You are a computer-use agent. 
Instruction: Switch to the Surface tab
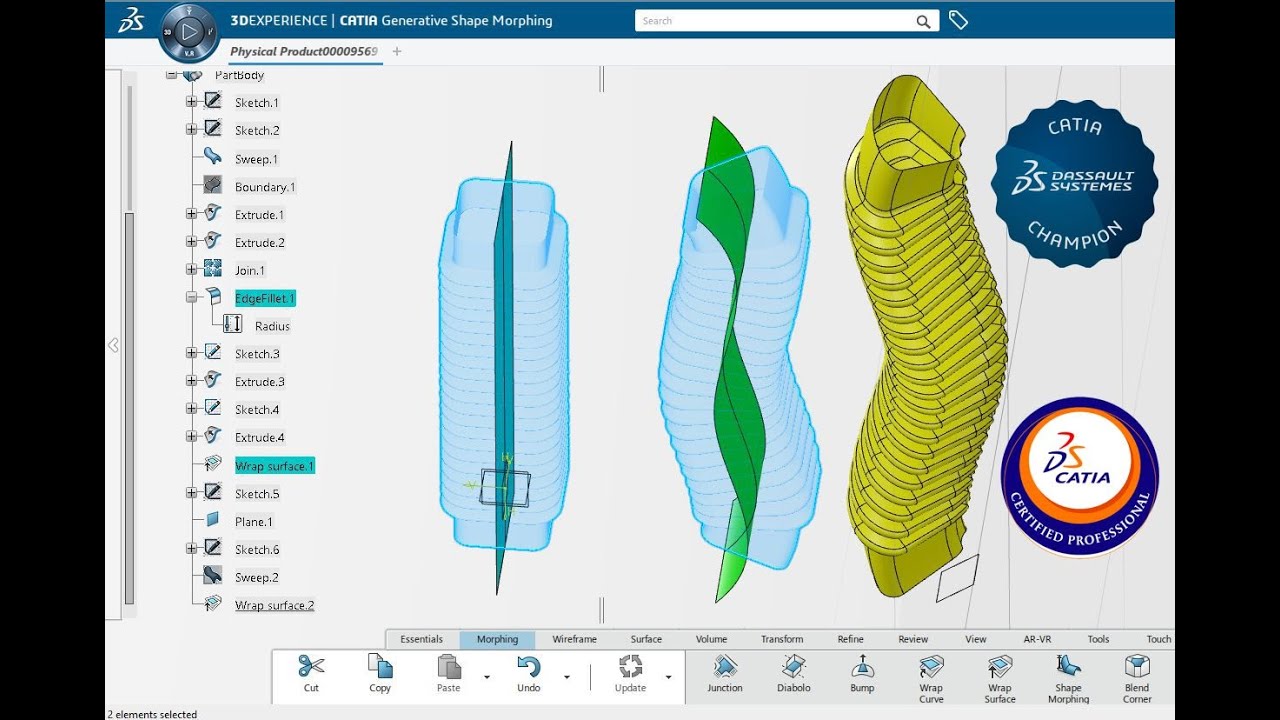[646, 640]
